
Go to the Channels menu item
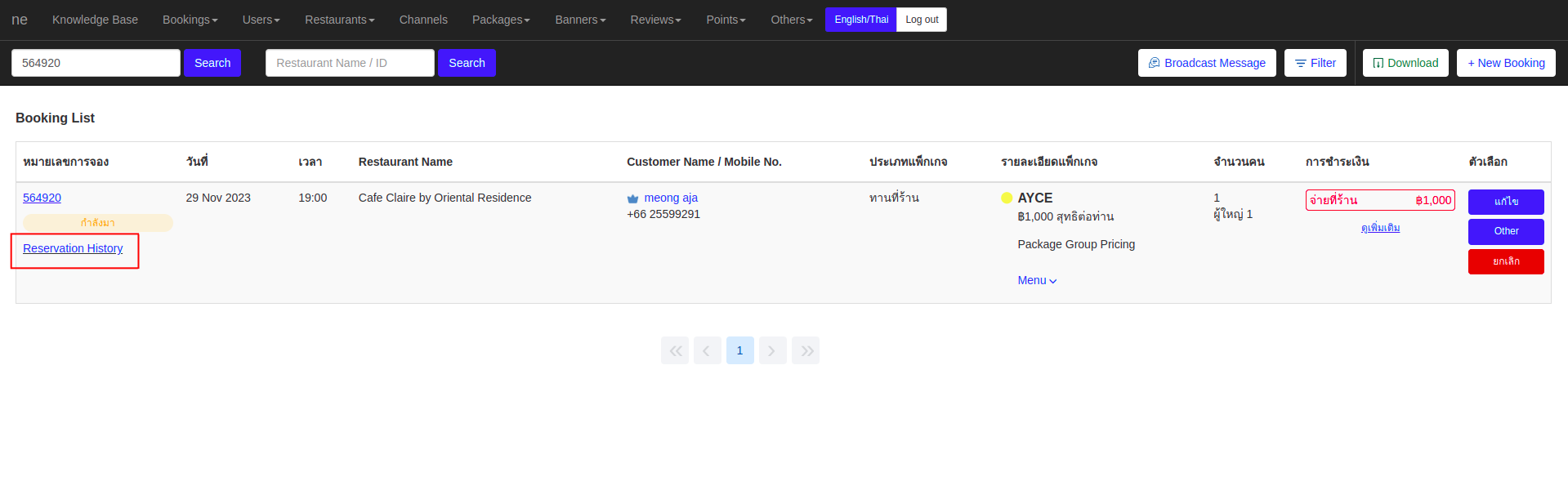423,20
